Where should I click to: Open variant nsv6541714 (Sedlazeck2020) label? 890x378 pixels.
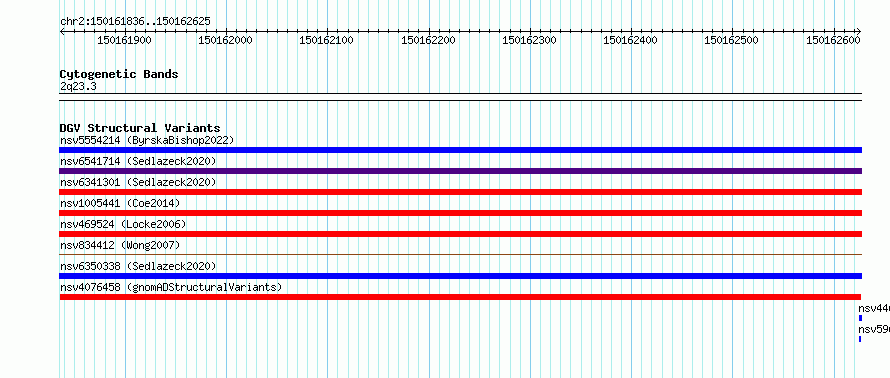coord(138,161)
